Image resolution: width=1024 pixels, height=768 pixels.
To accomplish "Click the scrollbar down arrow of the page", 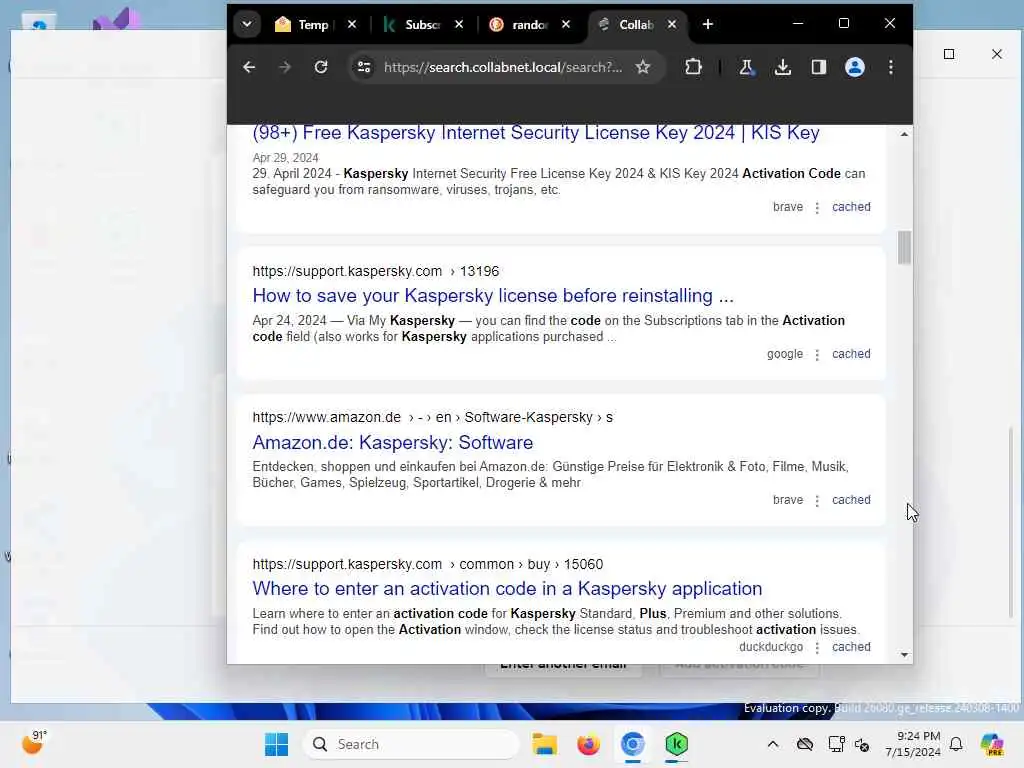I will (904, 654).
